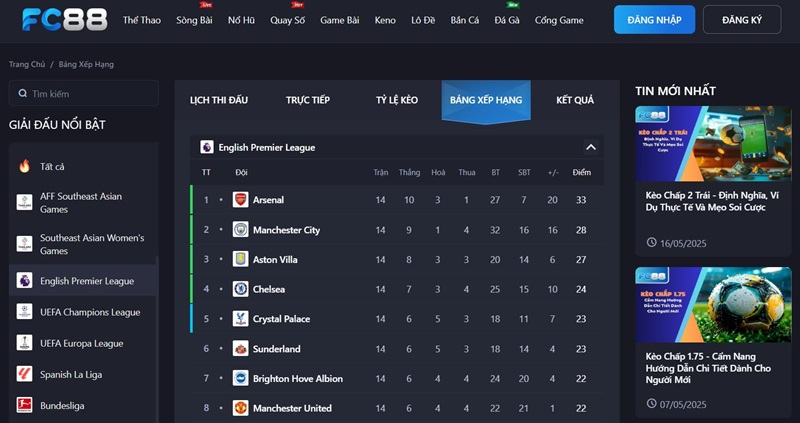Screen dimensions: 800x423
Task: Select the Kết Quả tab
Action: (575, 100)
